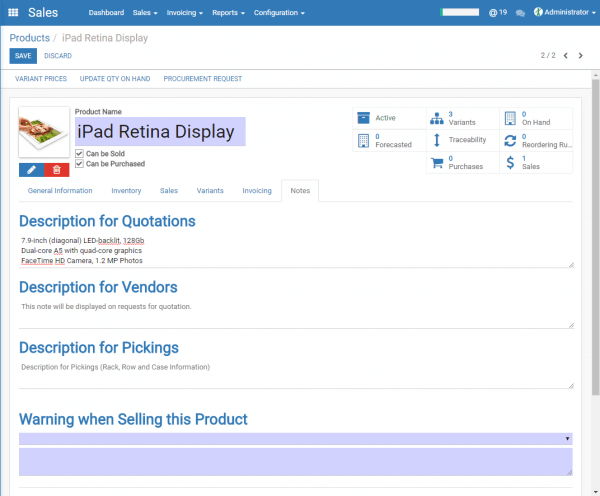Click Variant Prices button

click(x=41, y=79)
